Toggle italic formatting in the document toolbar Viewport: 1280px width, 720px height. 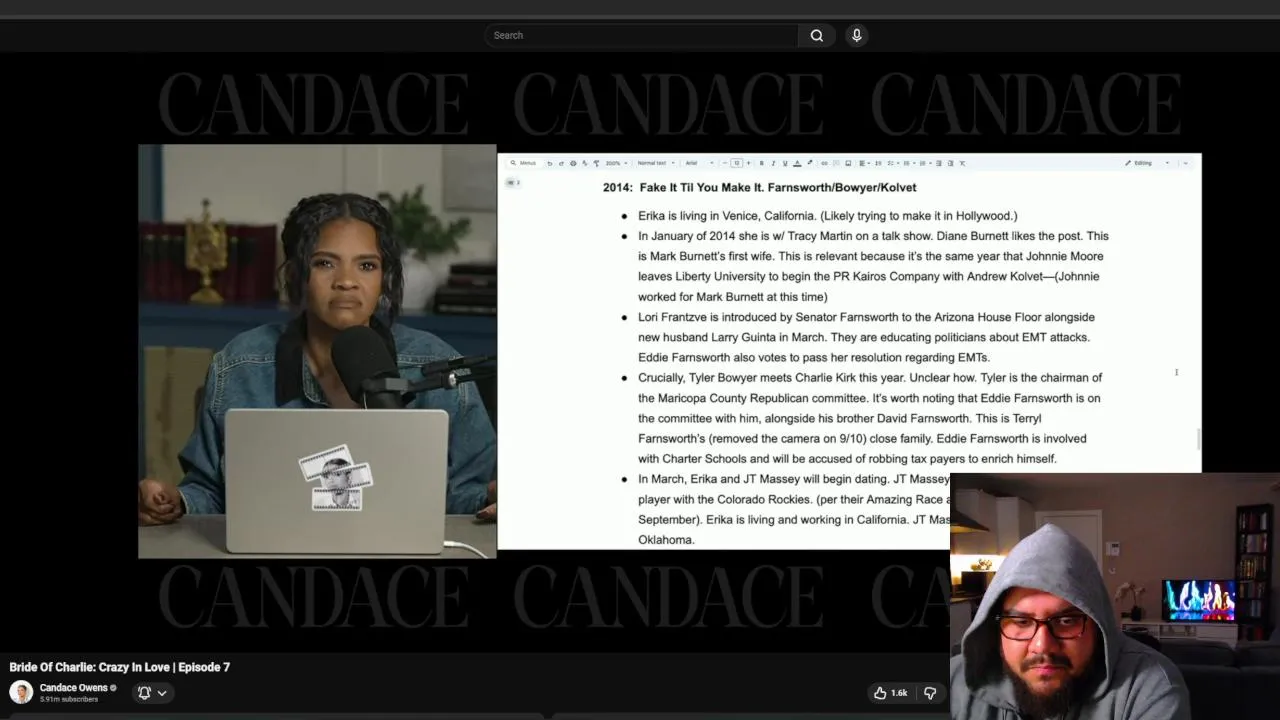click(x=774, y=163)
